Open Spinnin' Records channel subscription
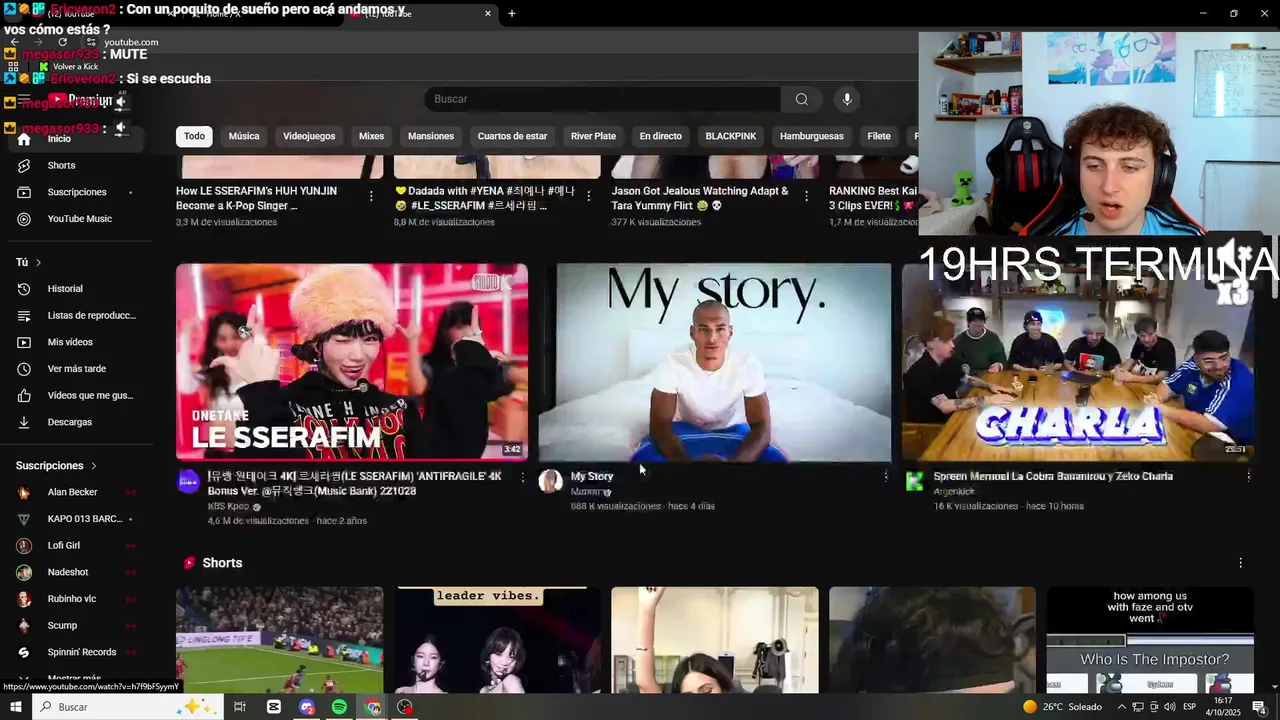This screenshot has height=720, width=1280. (x=78, y=652)
